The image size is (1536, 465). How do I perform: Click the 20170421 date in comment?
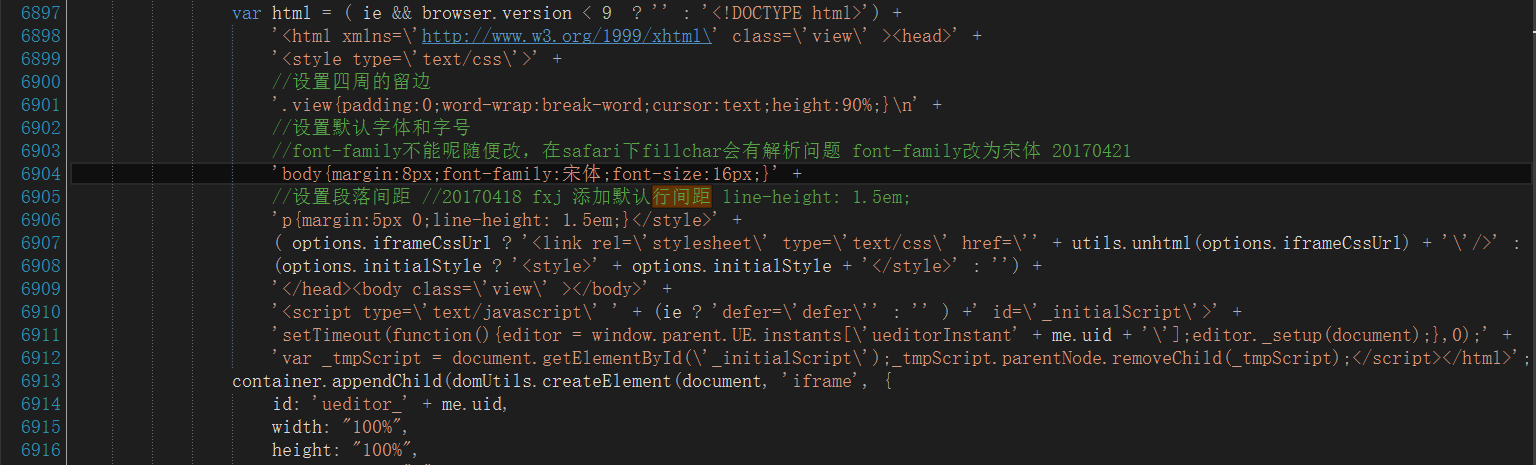click(1091, 151)
